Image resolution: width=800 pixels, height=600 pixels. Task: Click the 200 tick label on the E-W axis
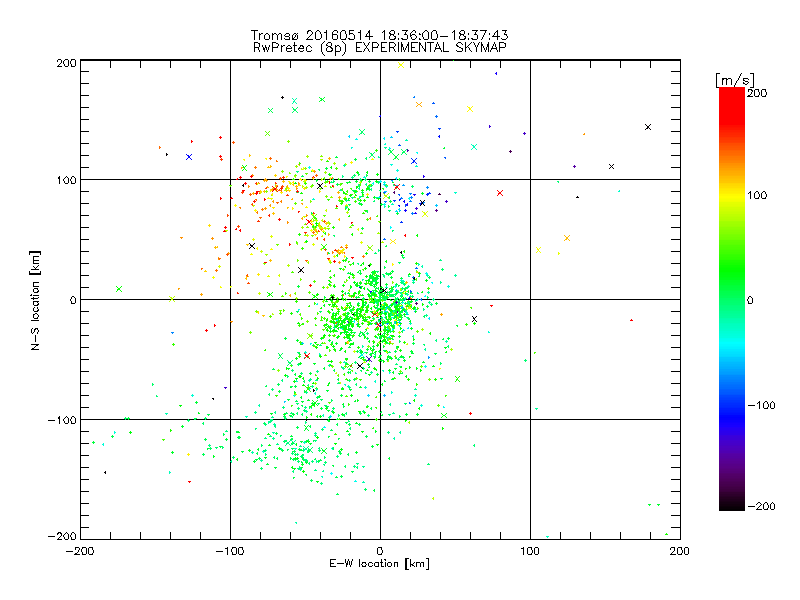[x=680, y=551]
